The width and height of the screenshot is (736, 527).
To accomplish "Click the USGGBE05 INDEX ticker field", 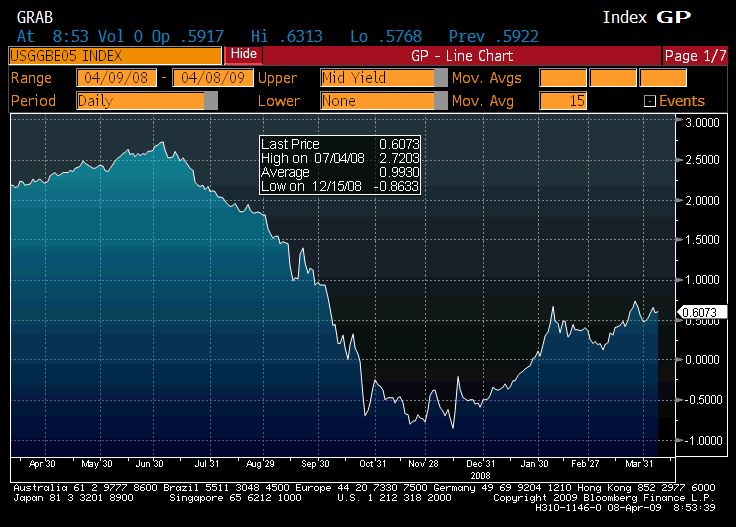I will tap(115, 55).
